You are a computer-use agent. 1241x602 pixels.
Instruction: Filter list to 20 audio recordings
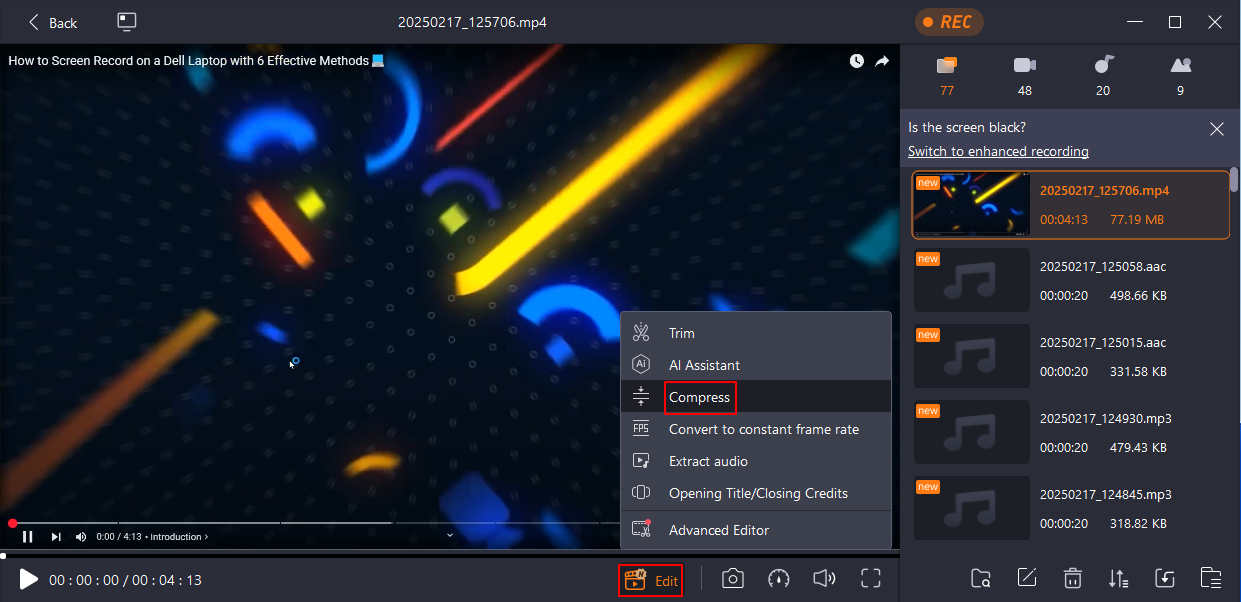[x=1102, y=75]
